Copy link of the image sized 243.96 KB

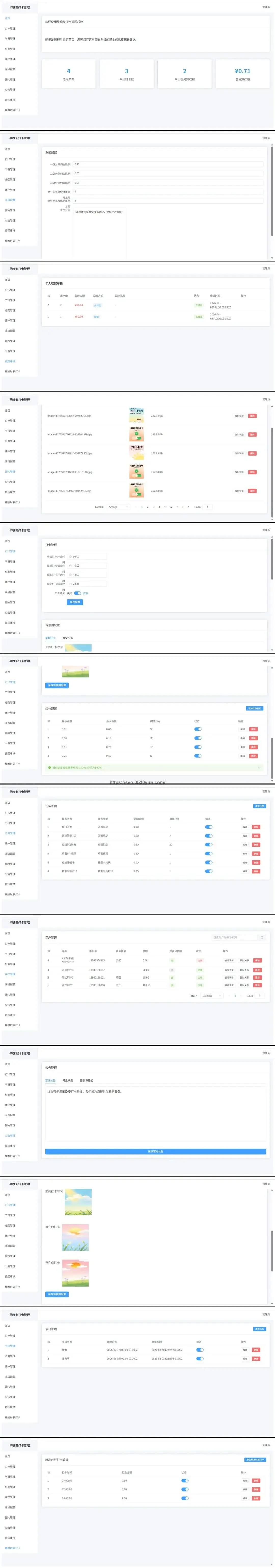[239, 454]
